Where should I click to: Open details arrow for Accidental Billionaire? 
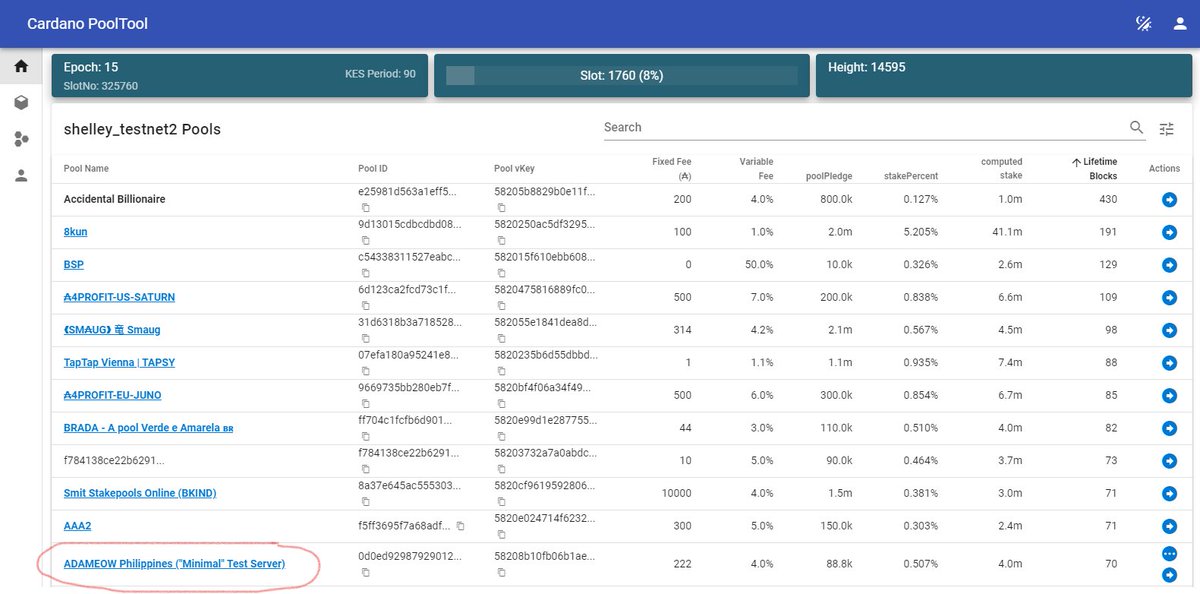pos(1169,200)
